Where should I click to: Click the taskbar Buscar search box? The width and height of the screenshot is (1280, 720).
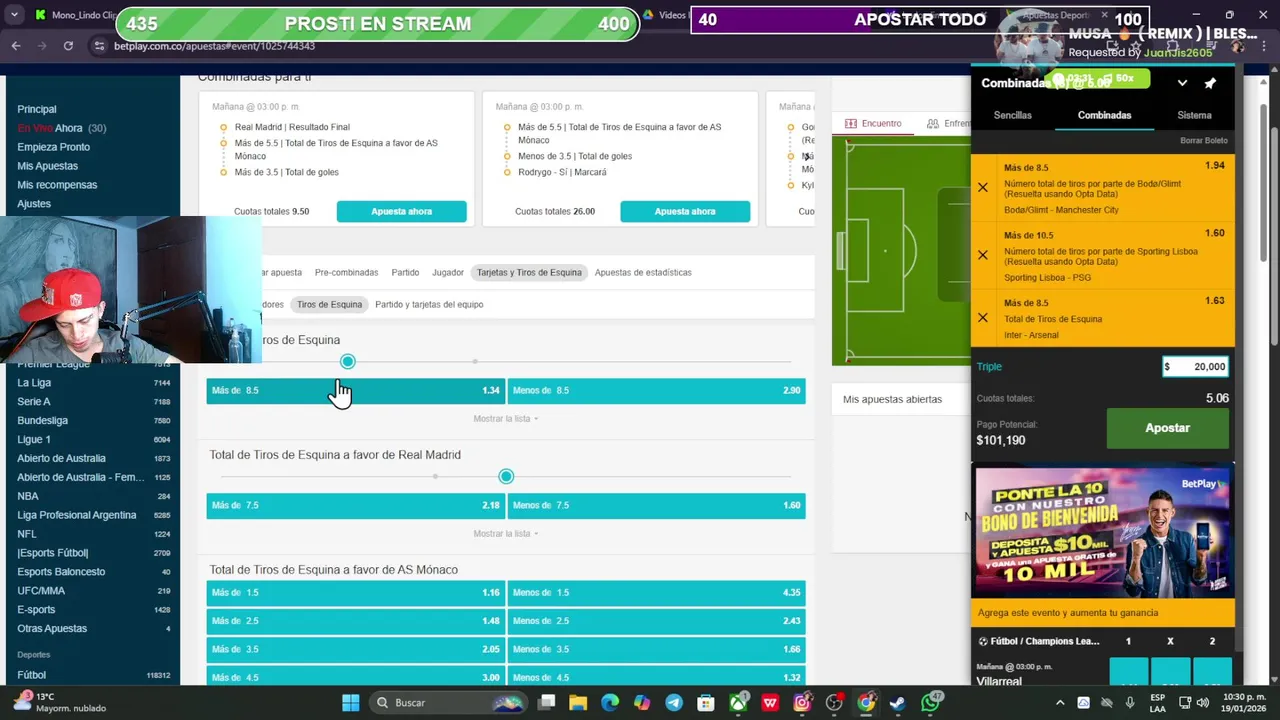[x=449, y=702]
